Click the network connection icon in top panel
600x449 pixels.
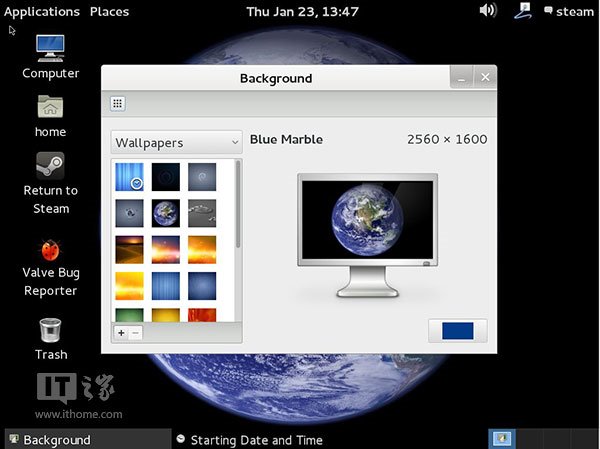point(523,11)
